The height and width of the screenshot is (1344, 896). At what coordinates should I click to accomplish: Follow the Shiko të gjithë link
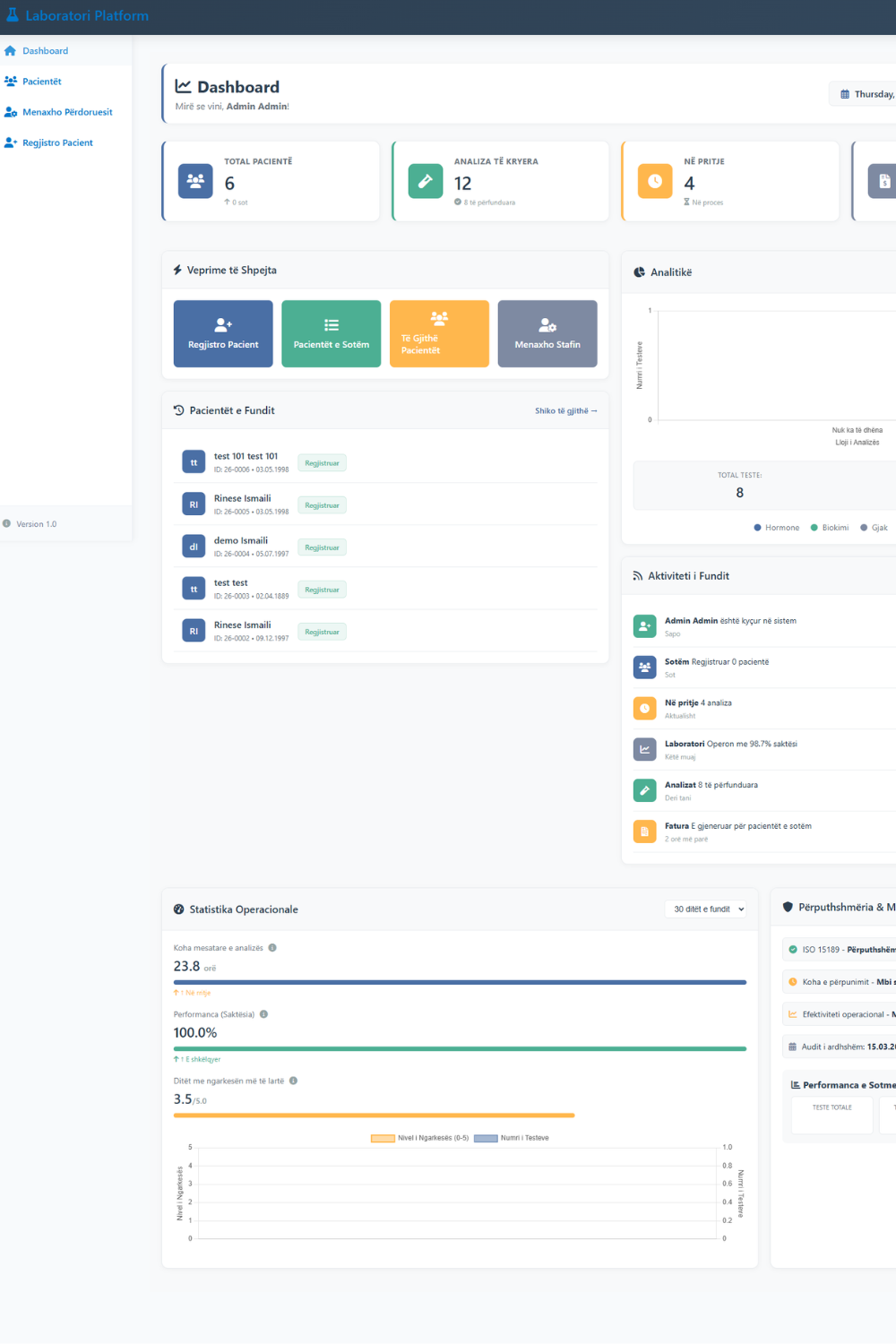[565, 411]
